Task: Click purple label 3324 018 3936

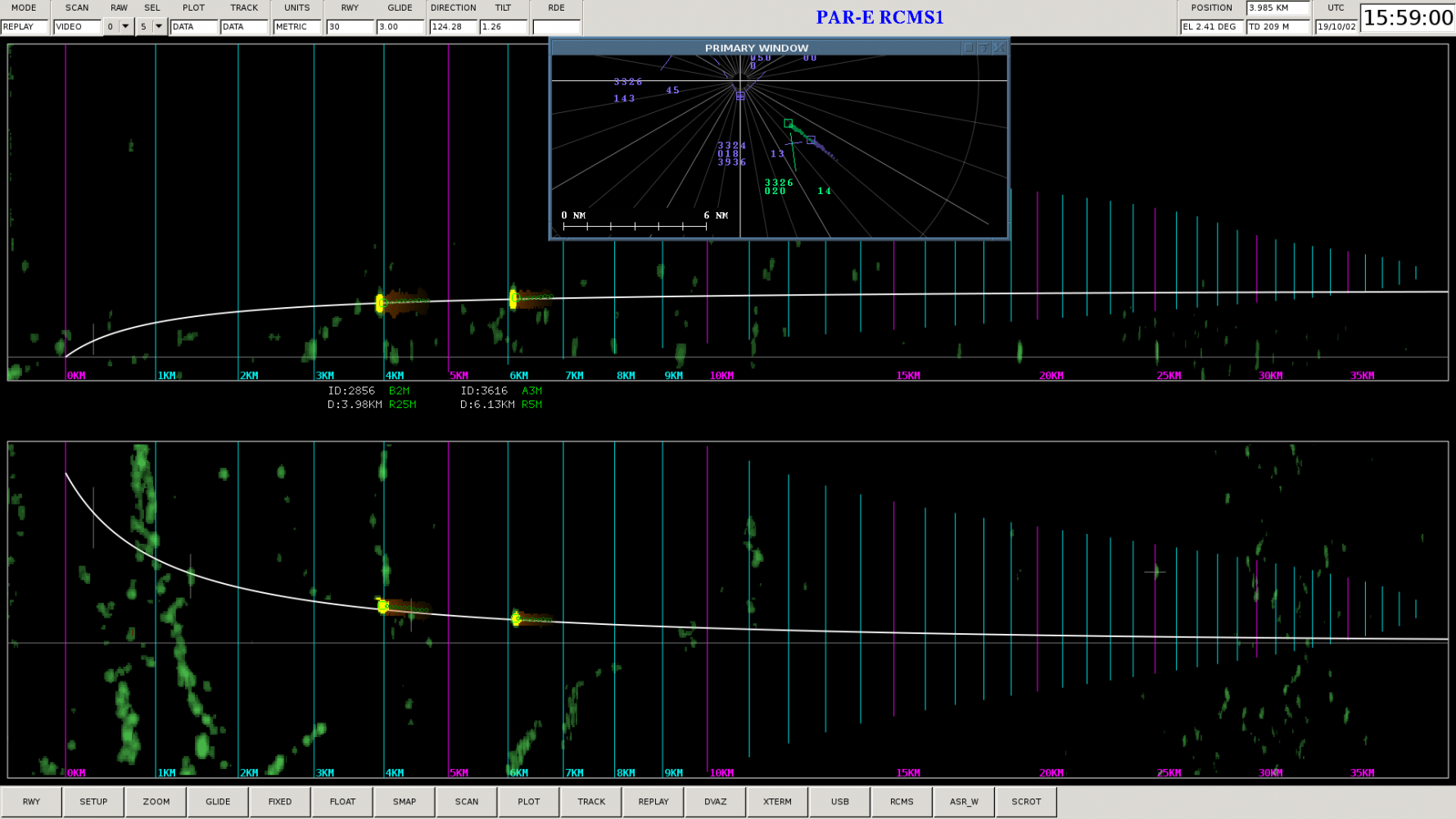Action: coord(732,154)
